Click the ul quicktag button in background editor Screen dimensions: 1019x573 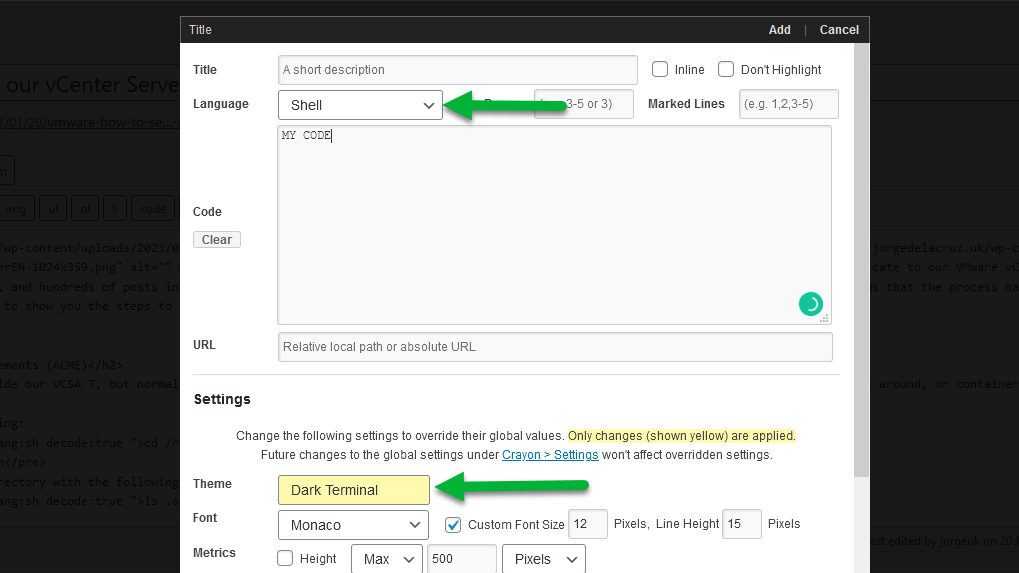pos(53,209)
